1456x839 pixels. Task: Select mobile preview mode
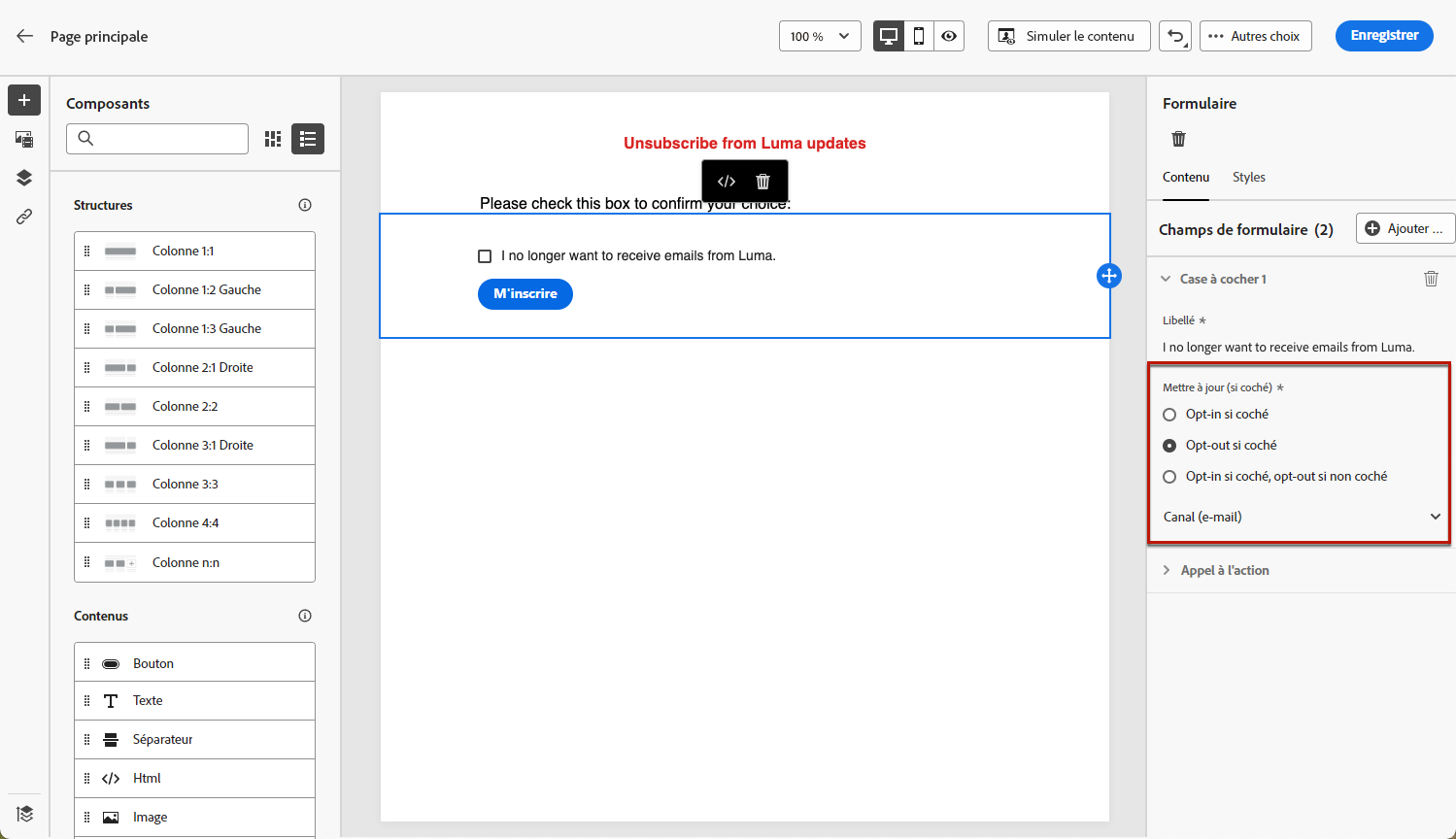coord(919,36)
